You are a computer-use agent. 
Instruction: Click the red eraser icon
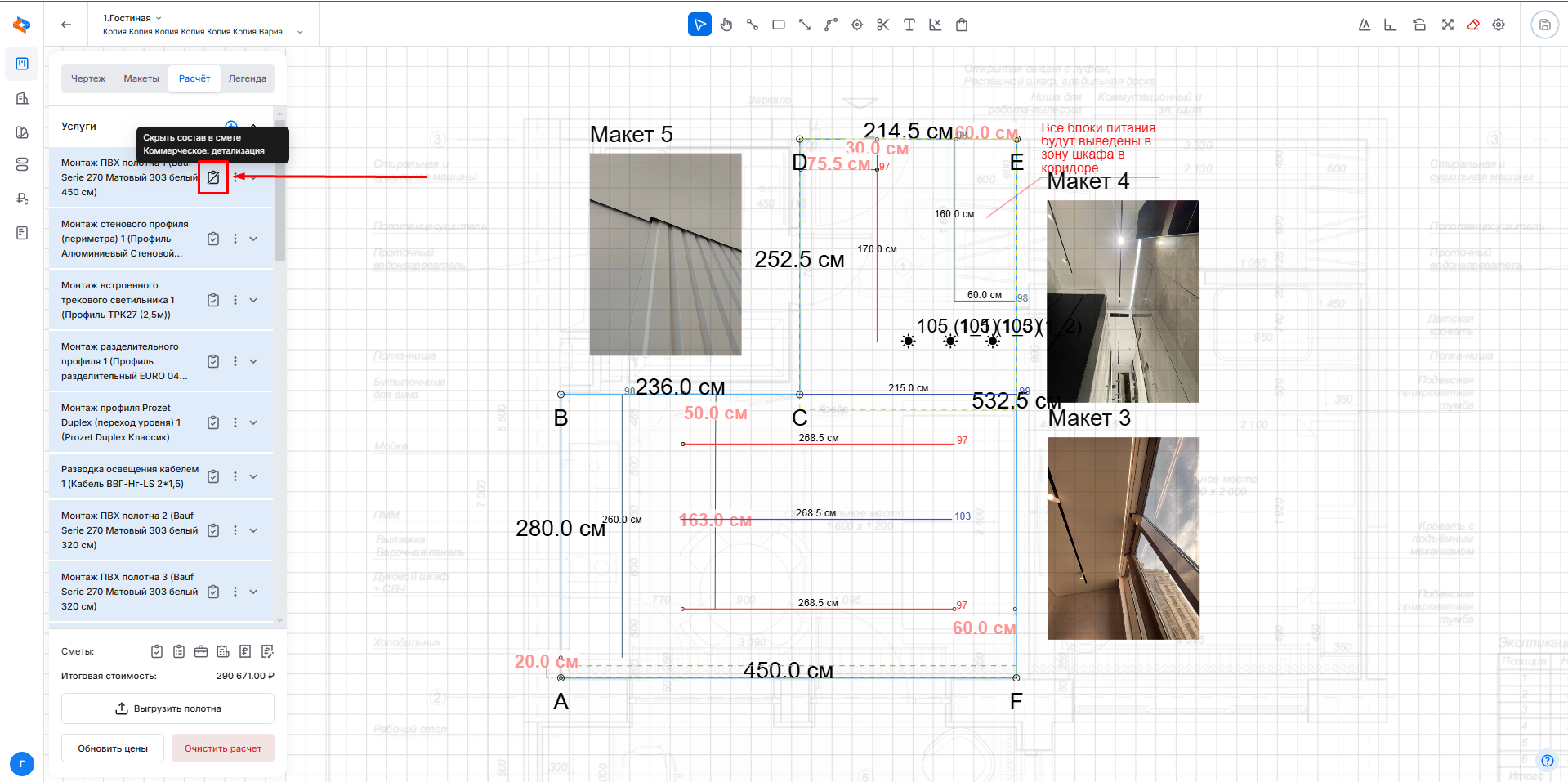click(x=1473, y=25)
